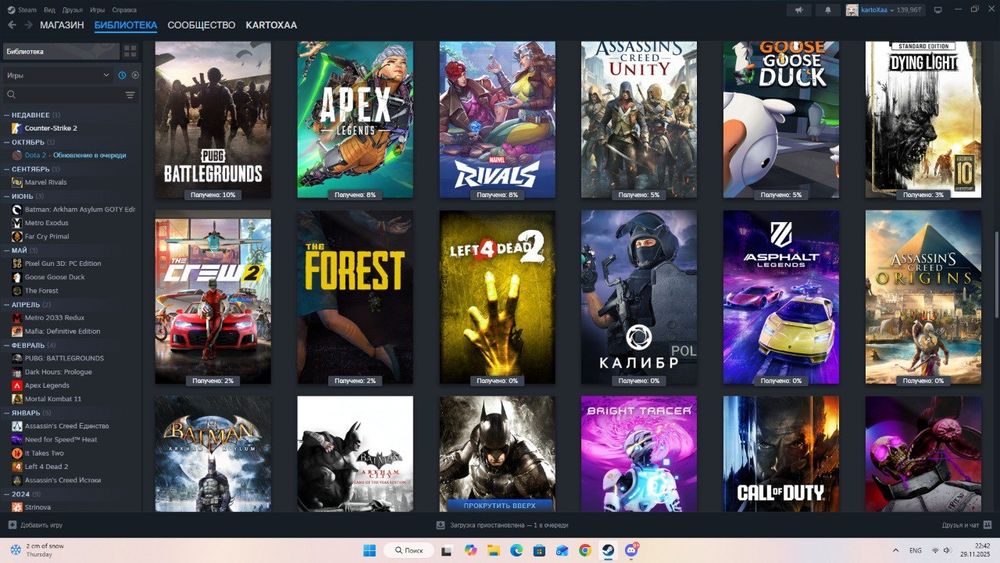Collapse the НЕДАВНЕЕ section

(x=7, y=115)
